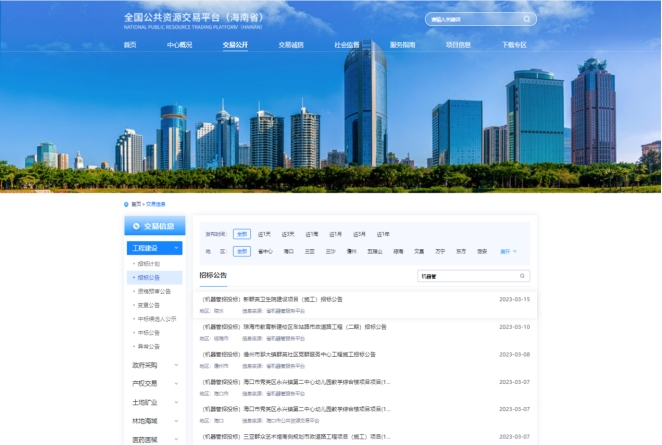This screenshot has height=445, width=662.
Task: Filter publish time by 近1周
Action: (312, 234)
